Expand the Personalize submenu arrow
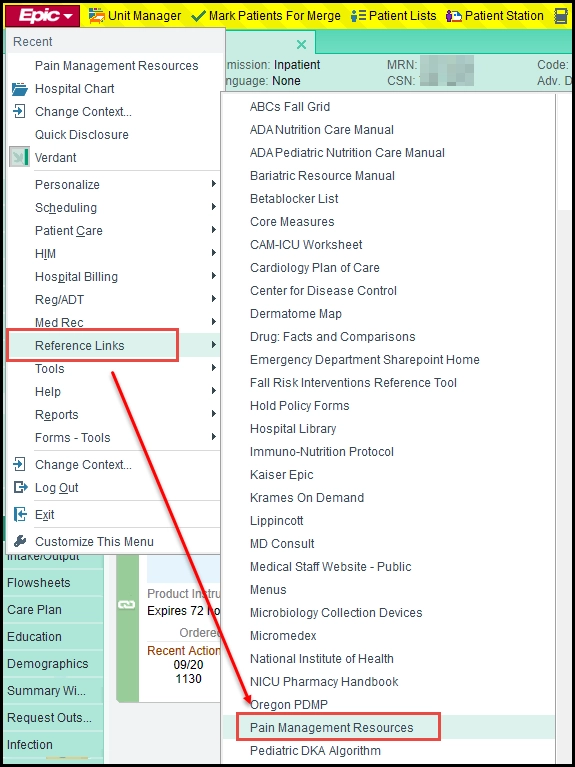The height and width of the screenshot is (767, 575). click(x=213, y=184)
